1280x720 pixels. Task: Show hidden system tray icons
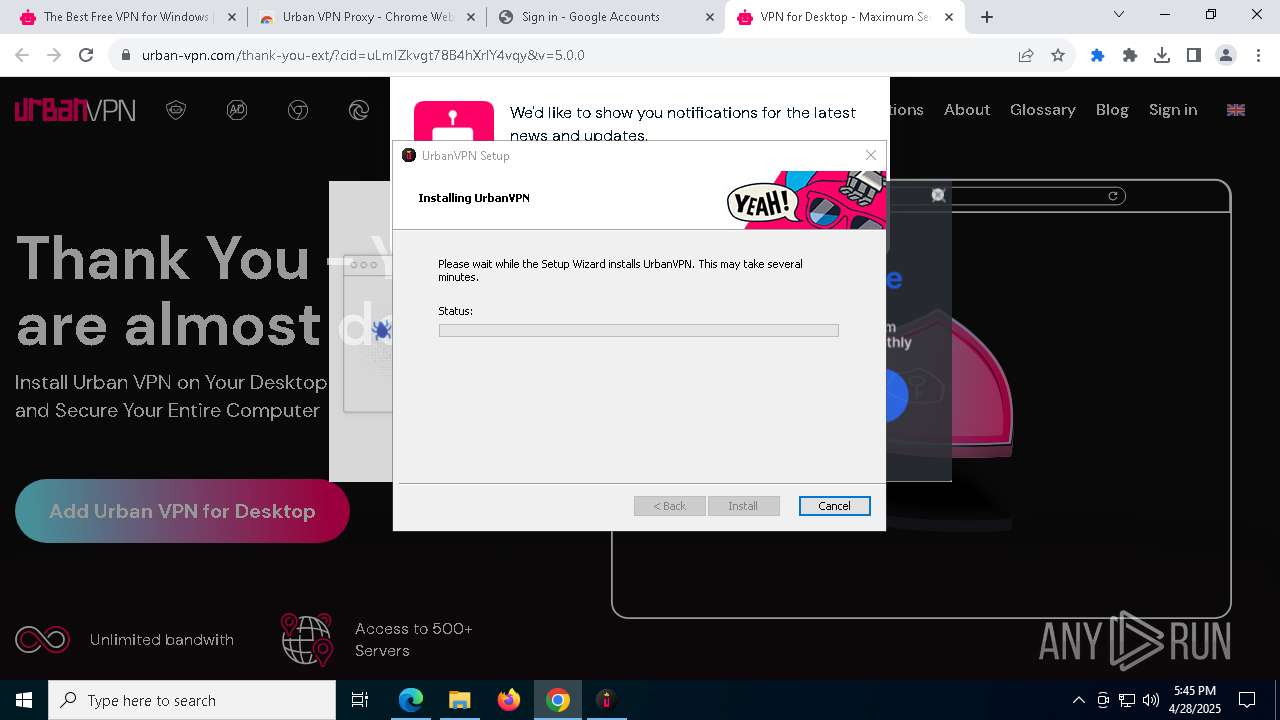click(x=1078, y=700)
